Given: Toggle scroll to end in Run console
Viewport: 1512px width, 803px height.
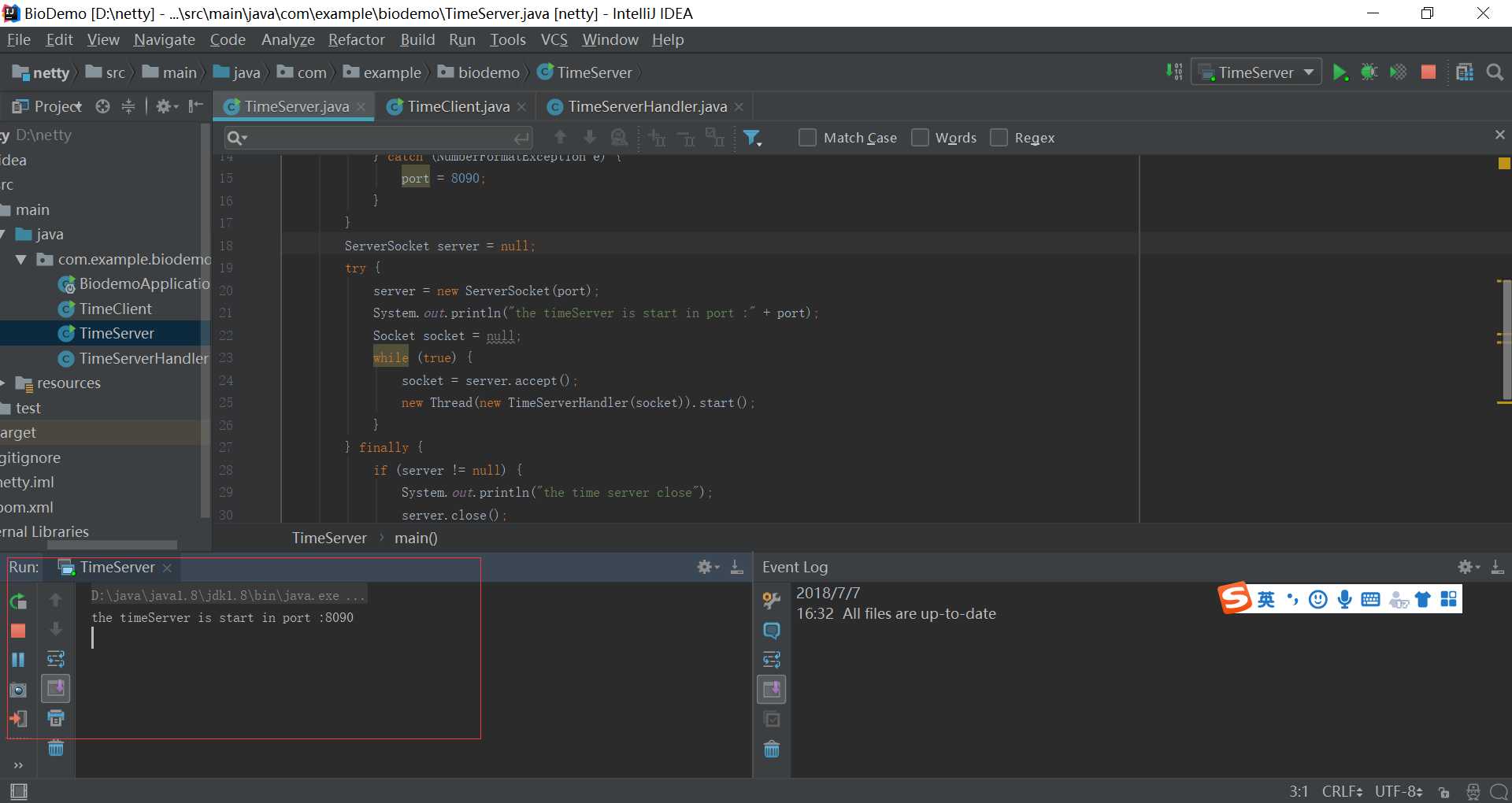Looking at the screenshot, I should [x=56, y=689].
